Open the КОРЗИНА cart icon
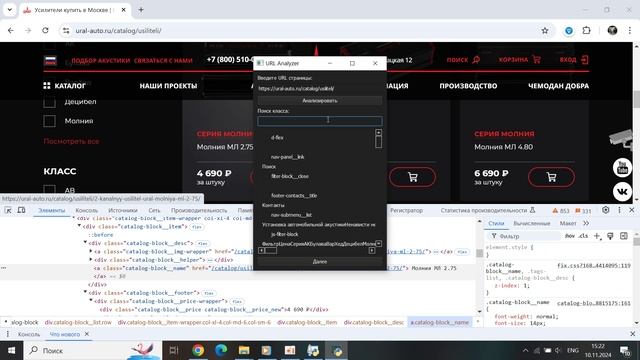The width and height of the screenshot is (640, 360). coord(536,60)
